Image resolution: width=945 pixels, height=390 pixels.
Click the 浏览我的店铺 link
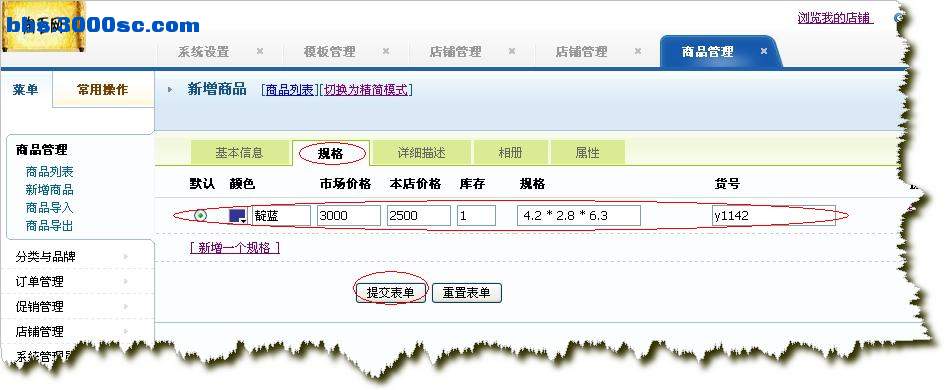(x=835, y=18)
